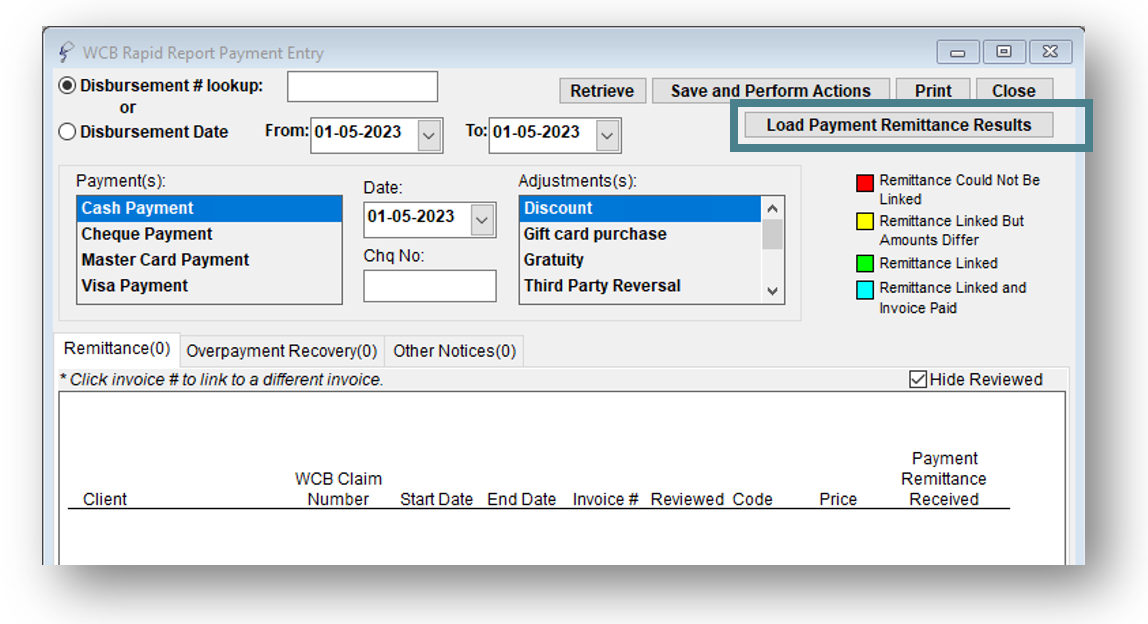Click Adjustments list scroll down arrow
The width and height of the screenshot is (1148, 624).
coord(772,291)
